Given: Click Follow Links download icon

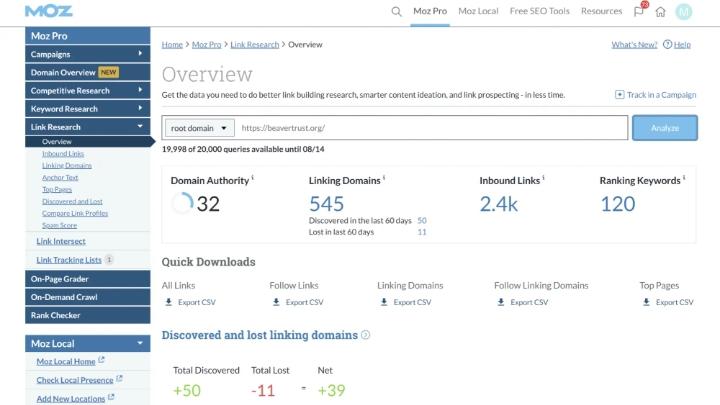Looking at the screenshot, I should 276,302.
